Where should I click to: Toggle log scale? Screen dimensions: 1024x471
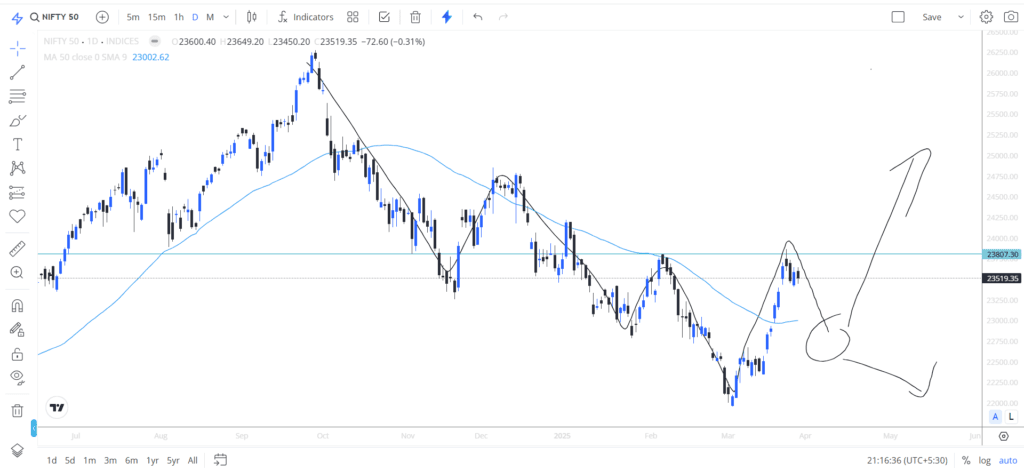(x=984, y=460)
